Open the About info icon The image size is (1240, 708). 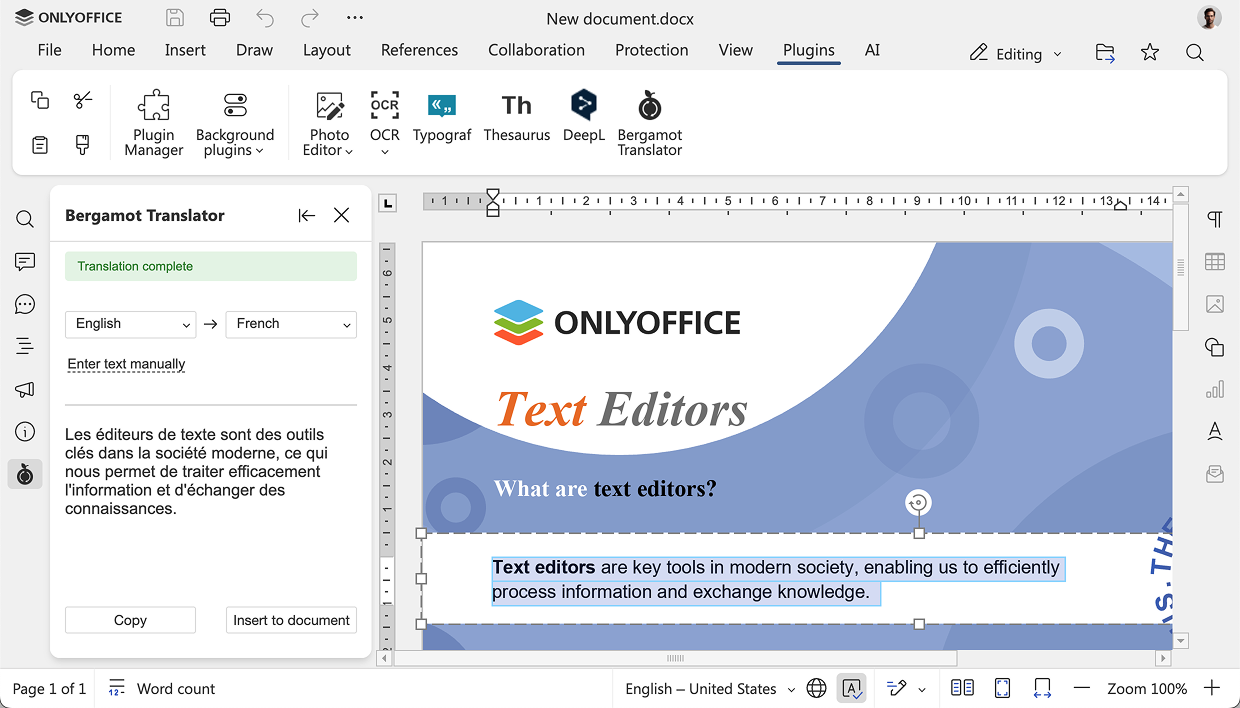(x=25, y=432)
